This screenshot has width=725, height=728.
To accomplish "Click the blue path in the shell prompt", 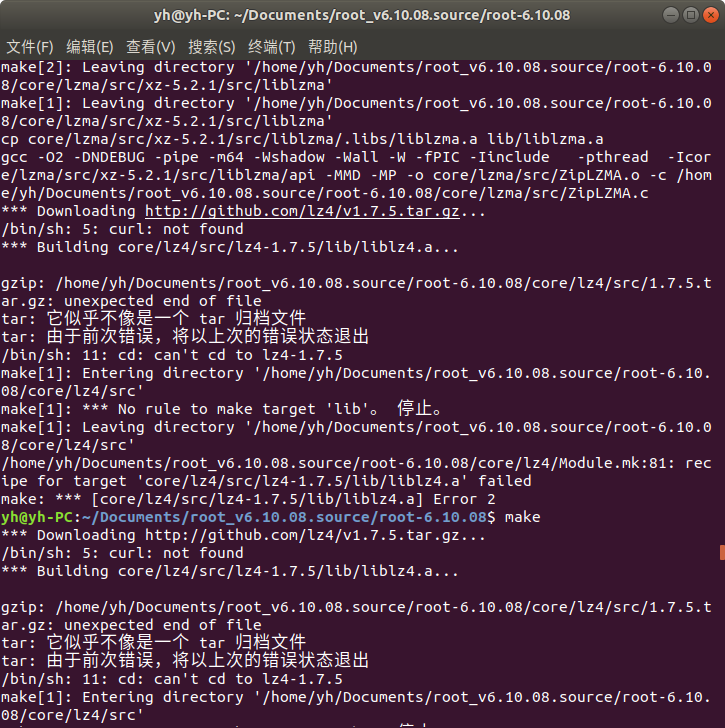I will pos(284,517).
